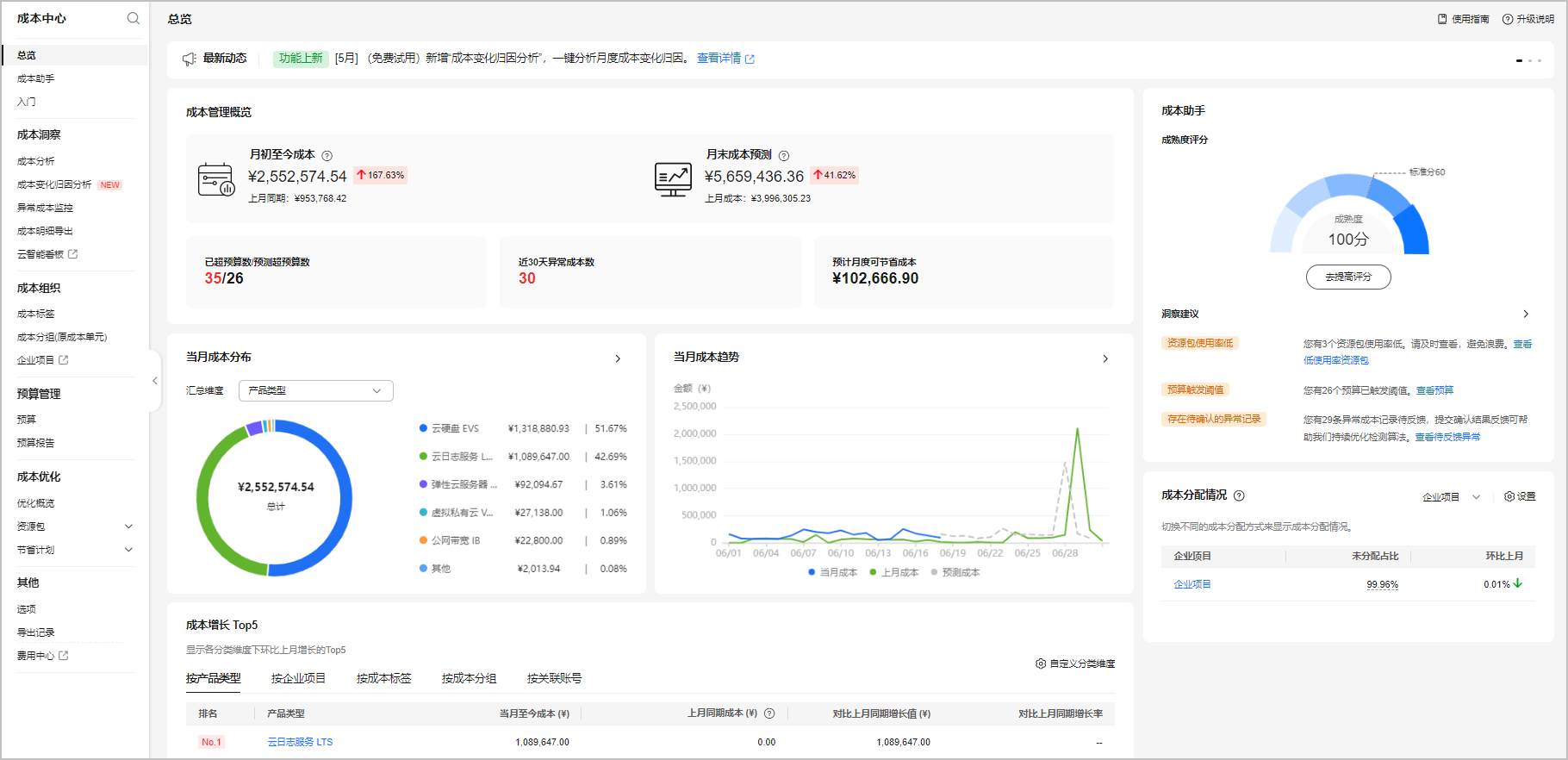1568x760 pixels.
Task: Open 查看详情 link in the news banner
Action: point(719,58)
